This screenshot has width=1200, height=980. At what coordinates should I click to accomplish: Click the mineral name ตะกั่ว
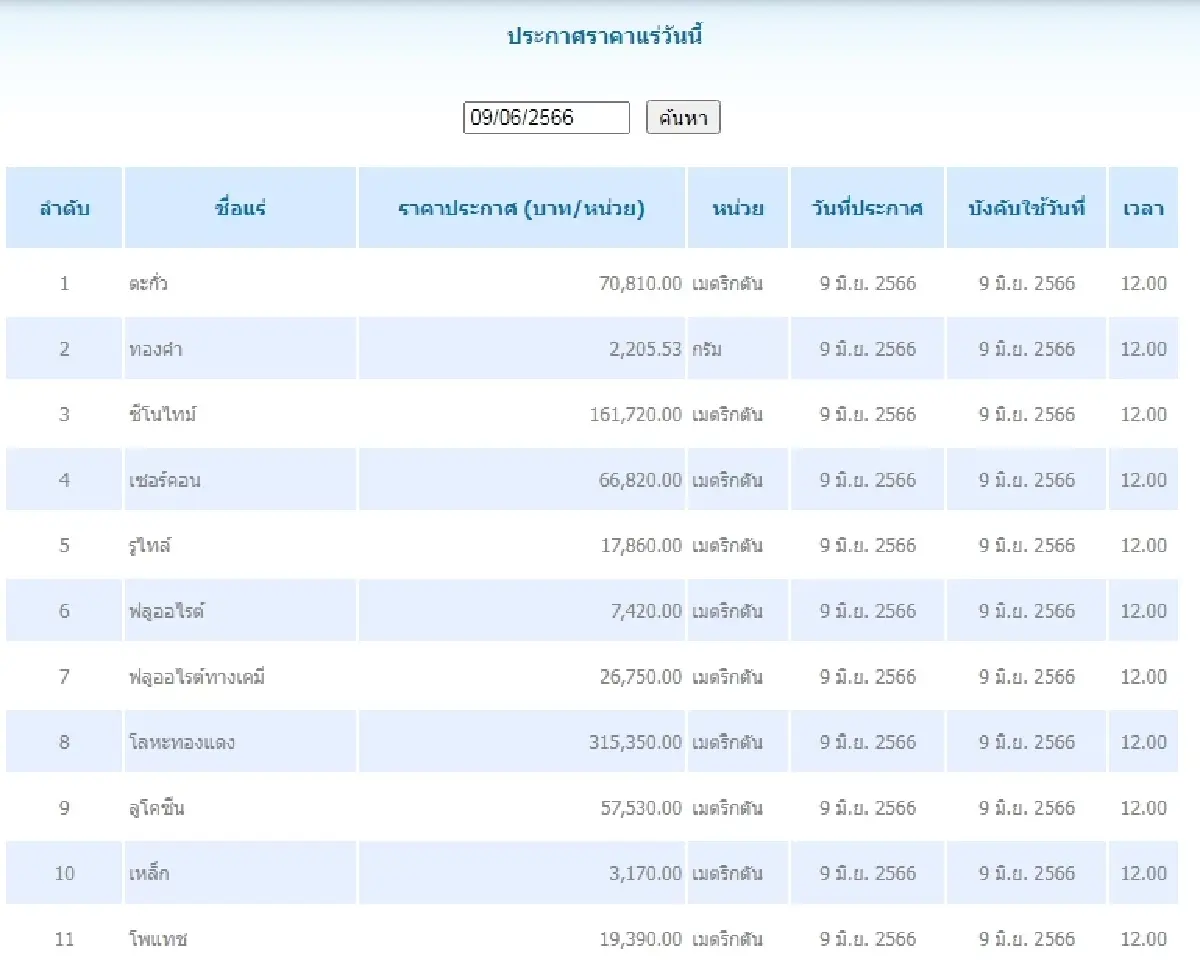point(148,283)
